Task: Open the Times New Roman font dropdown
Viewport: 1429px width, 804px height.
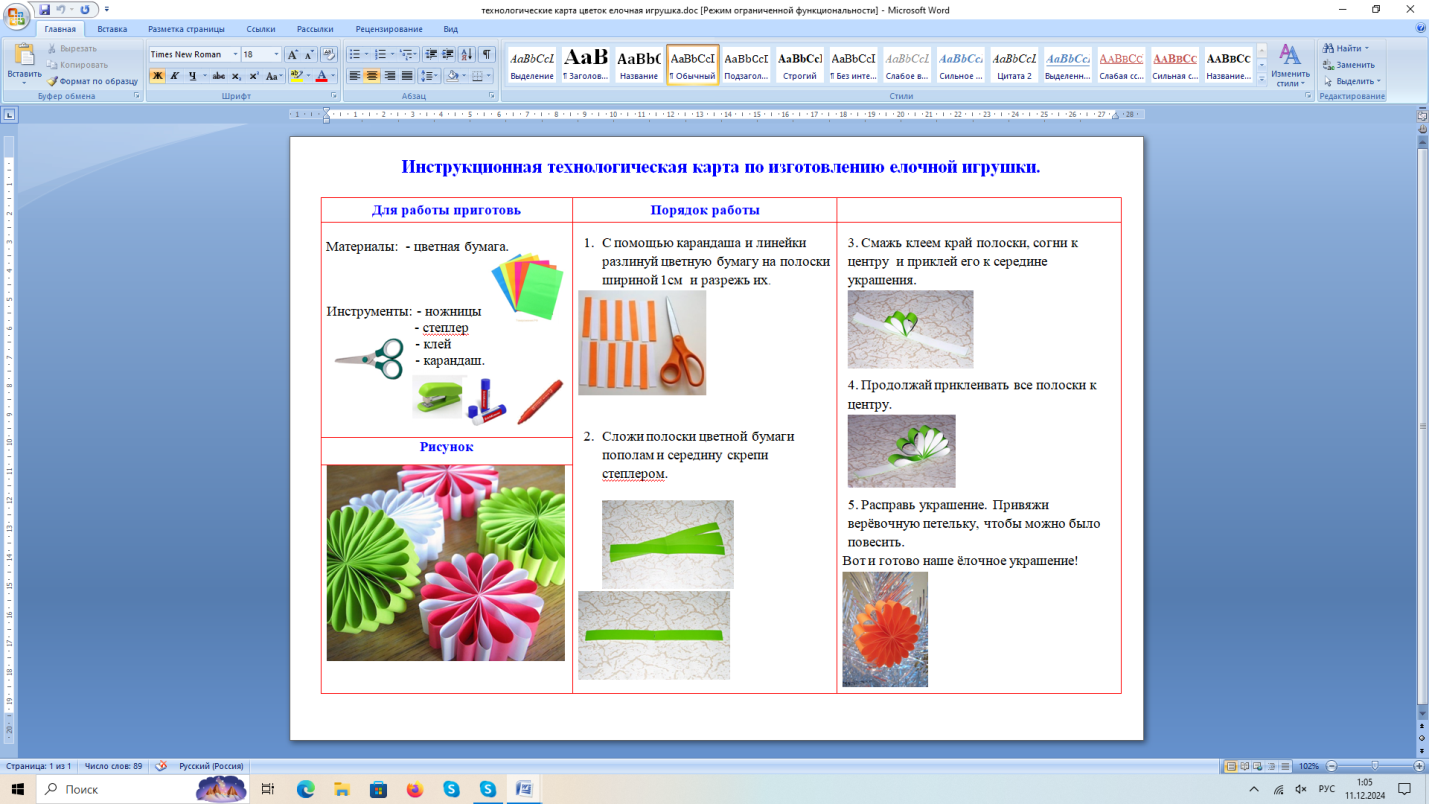Action: click(235, 54)
